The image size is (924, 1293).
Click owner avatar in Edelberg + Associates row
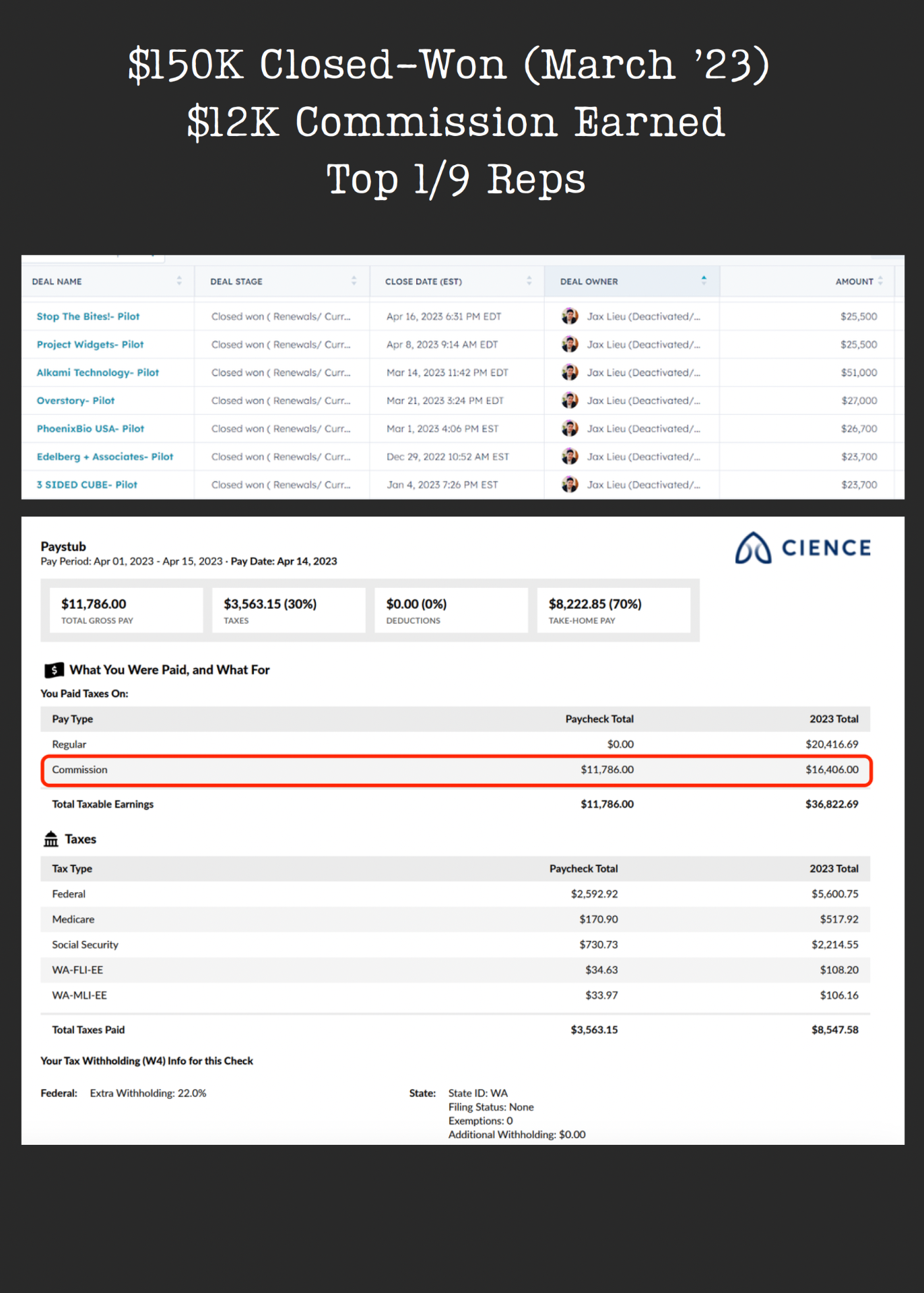point(570,457)
